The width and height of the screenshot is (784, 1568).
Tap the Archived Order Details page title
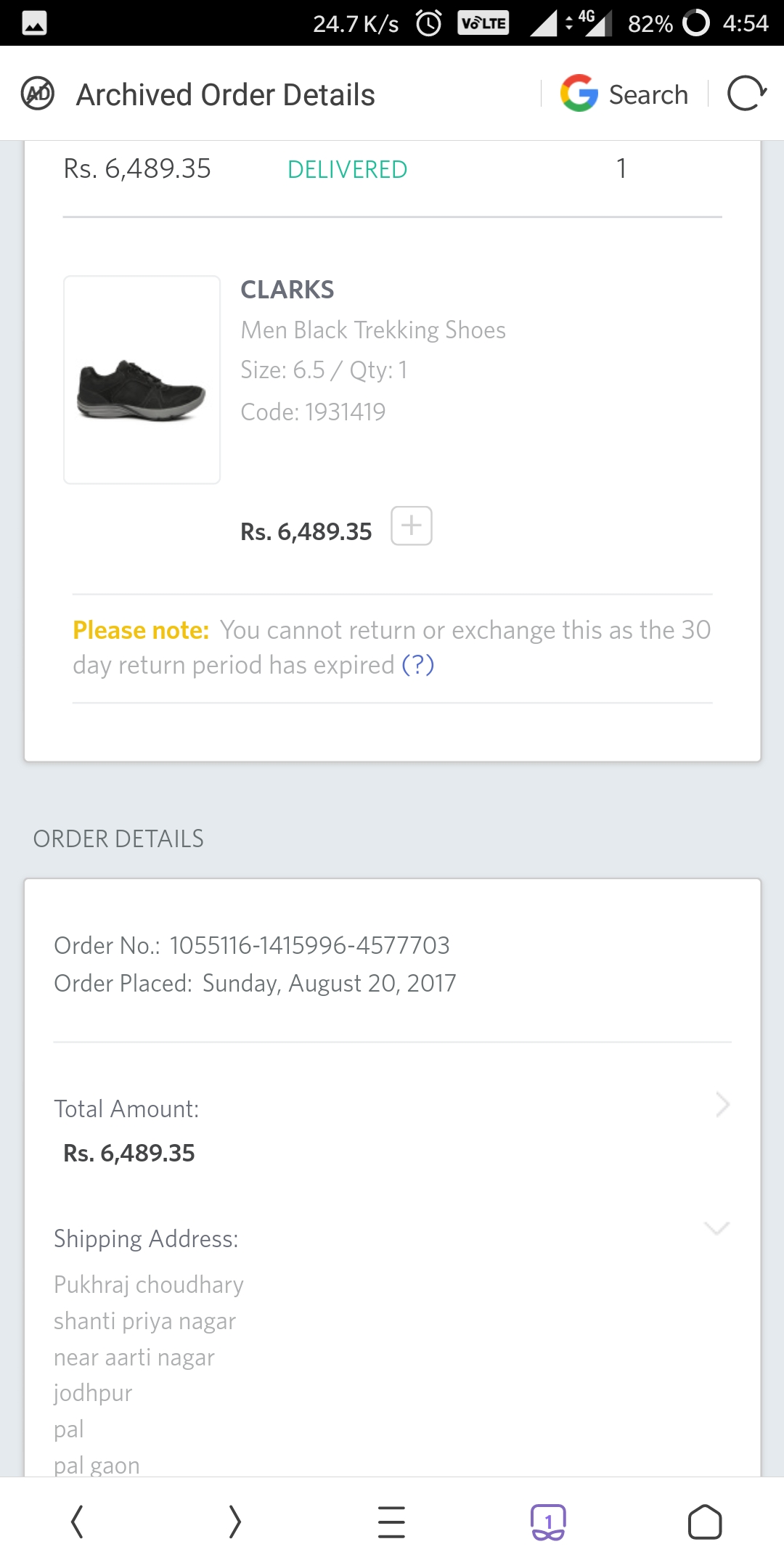click(226, 95)
